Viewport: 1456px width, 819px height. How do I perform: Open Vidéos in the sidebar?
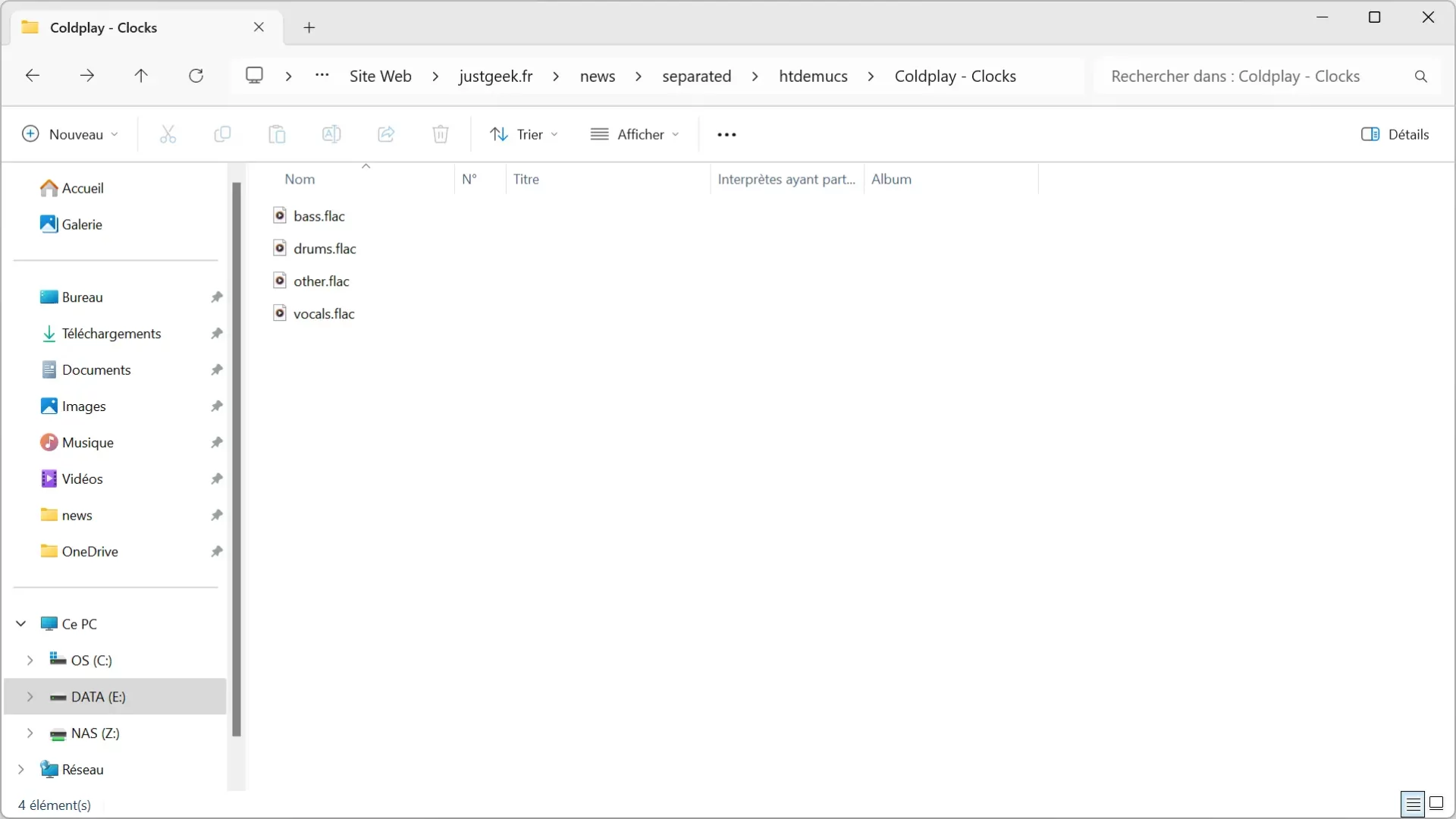click(x=83, y=479)
